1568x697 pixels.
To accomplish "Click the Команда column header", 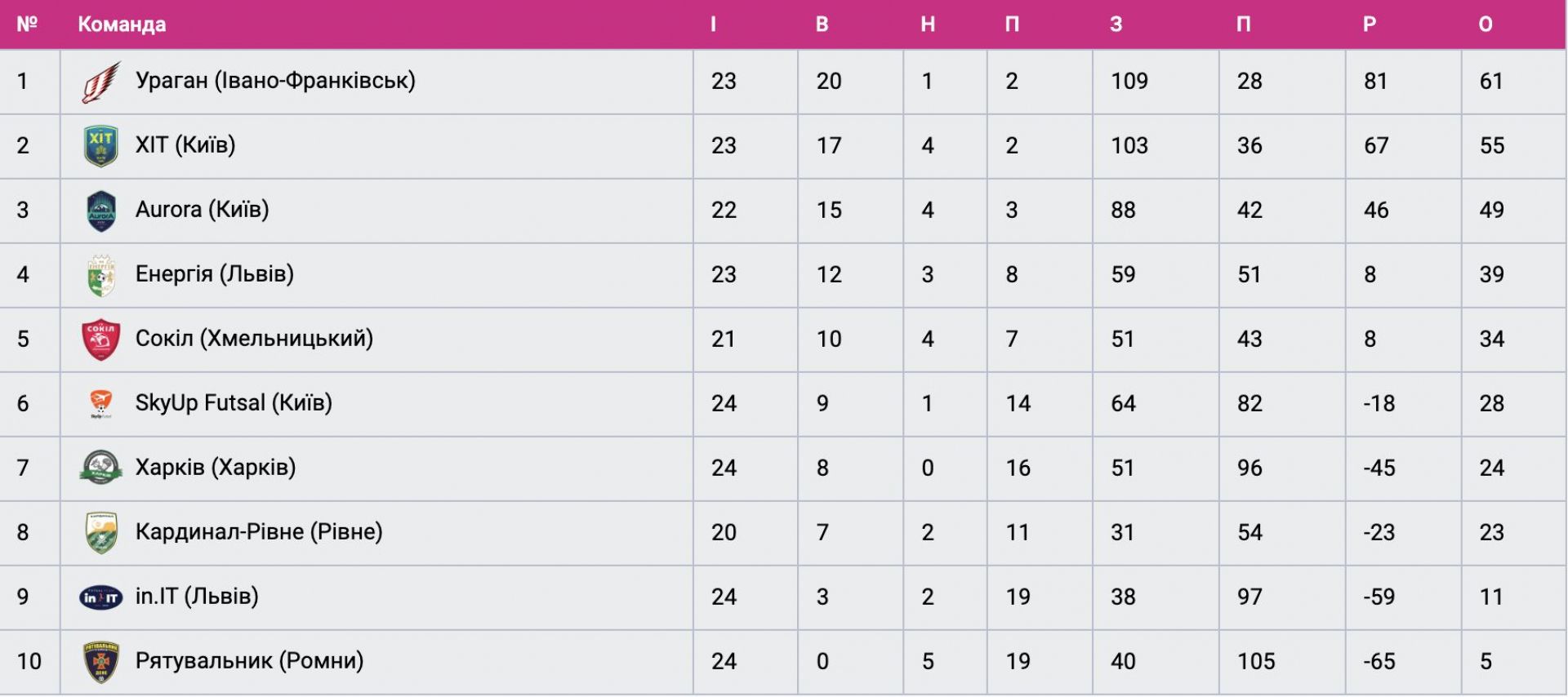I will click(122, 24).
